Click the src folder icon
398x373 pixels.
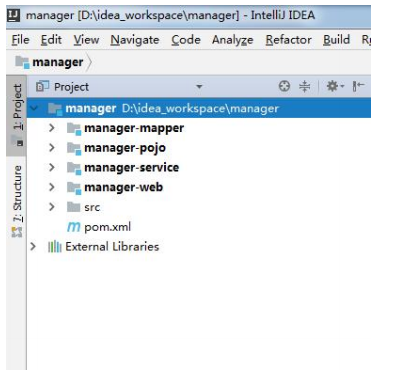pos(73,207)
